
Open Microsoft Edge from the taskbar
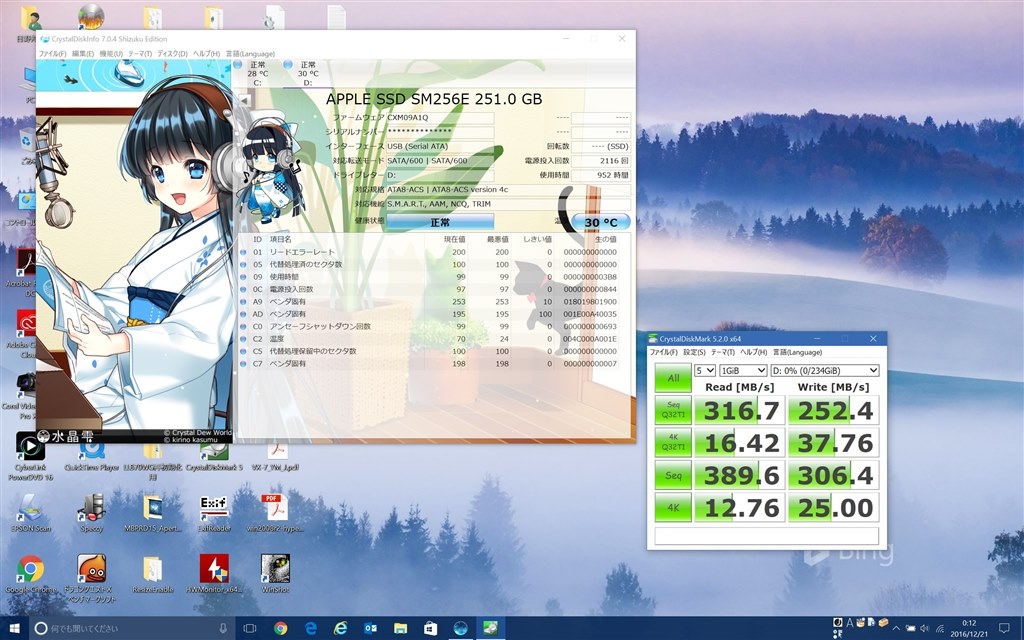[x=311, y=628]
